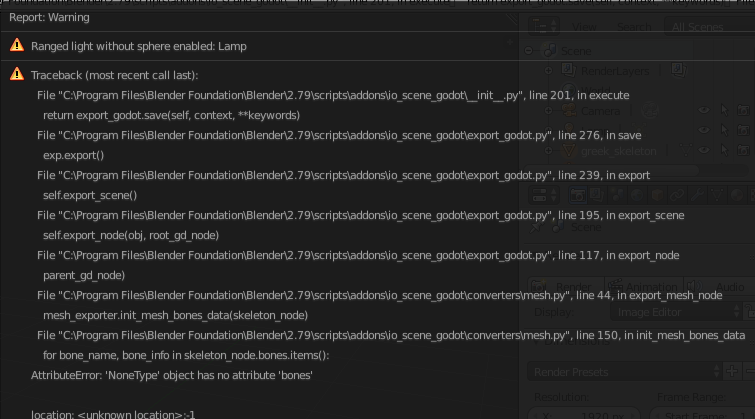Click the Animation render button

pos(644,287)
